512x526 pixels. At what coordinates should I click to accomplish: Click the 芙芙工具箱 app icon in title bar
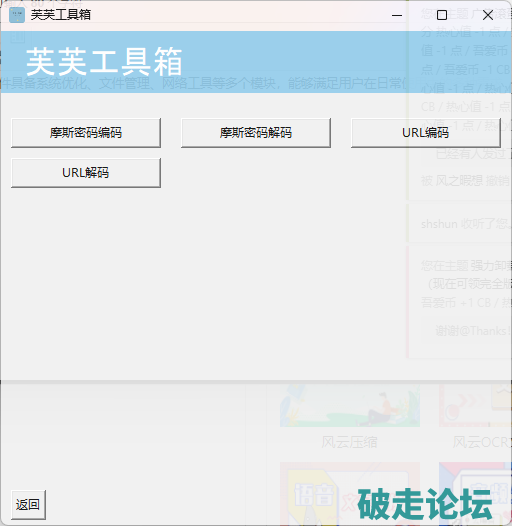[x=17, y=15]
